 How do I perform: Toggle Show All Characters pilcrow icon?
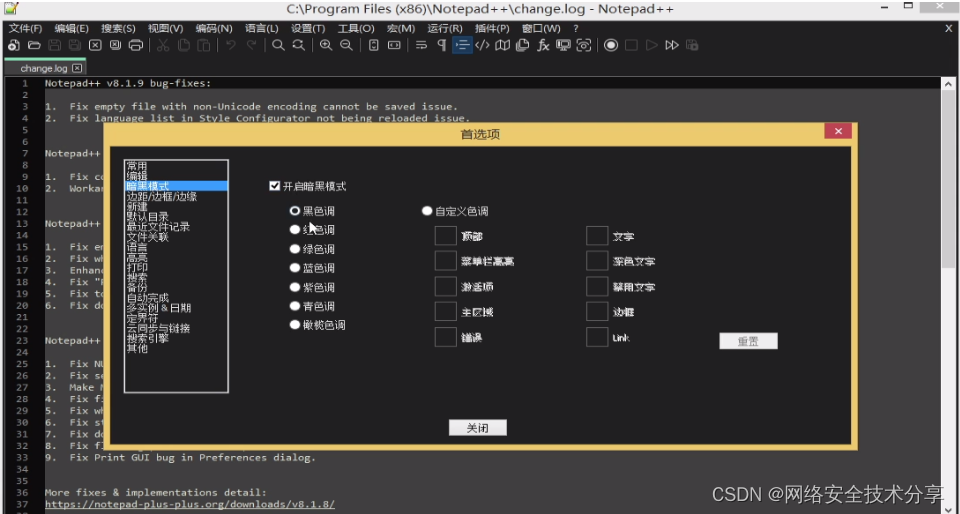[x=441, y=45]
